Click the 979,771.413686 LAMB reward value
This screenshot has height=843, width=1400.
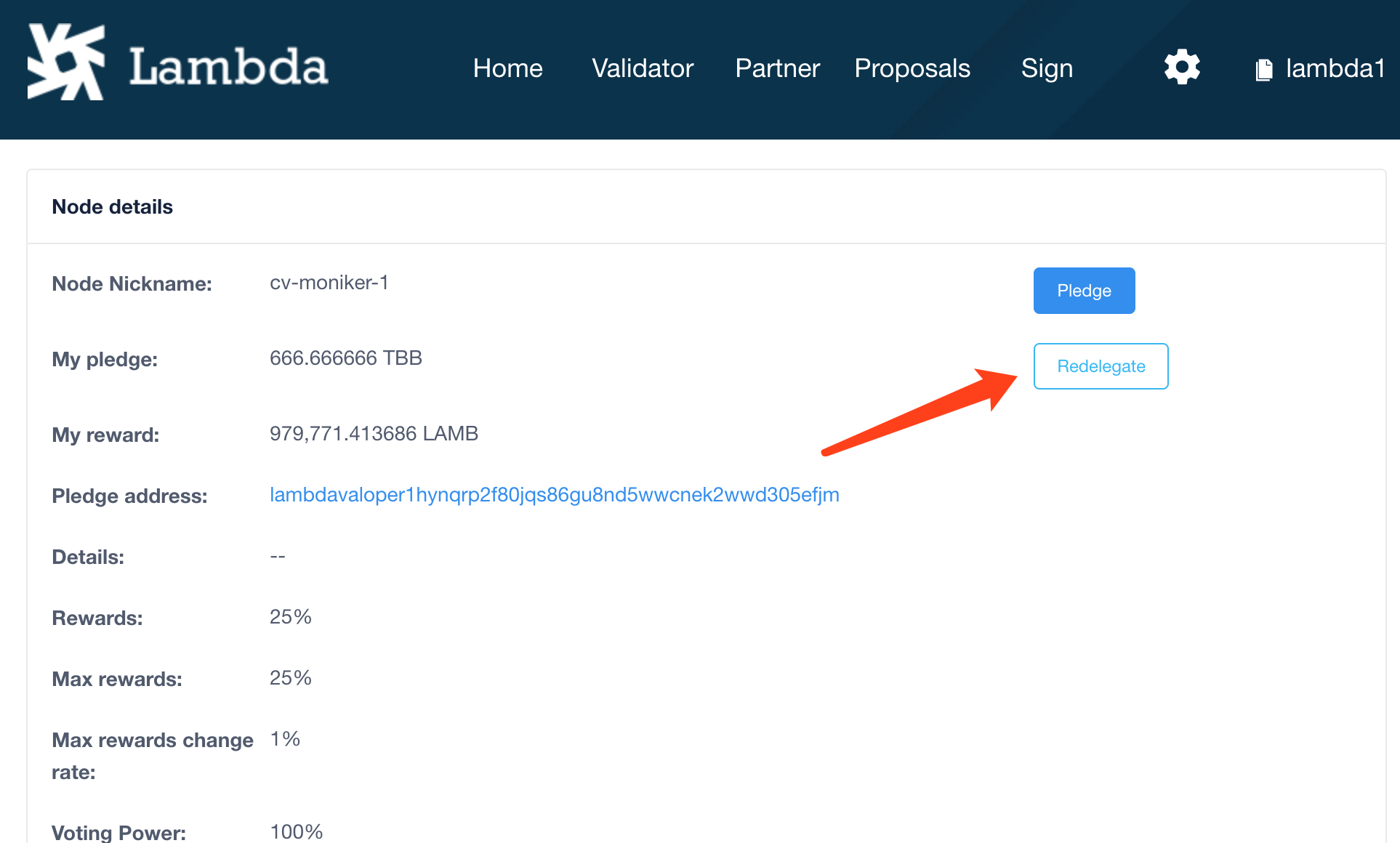pyautogui.click(x=374, y=434)
